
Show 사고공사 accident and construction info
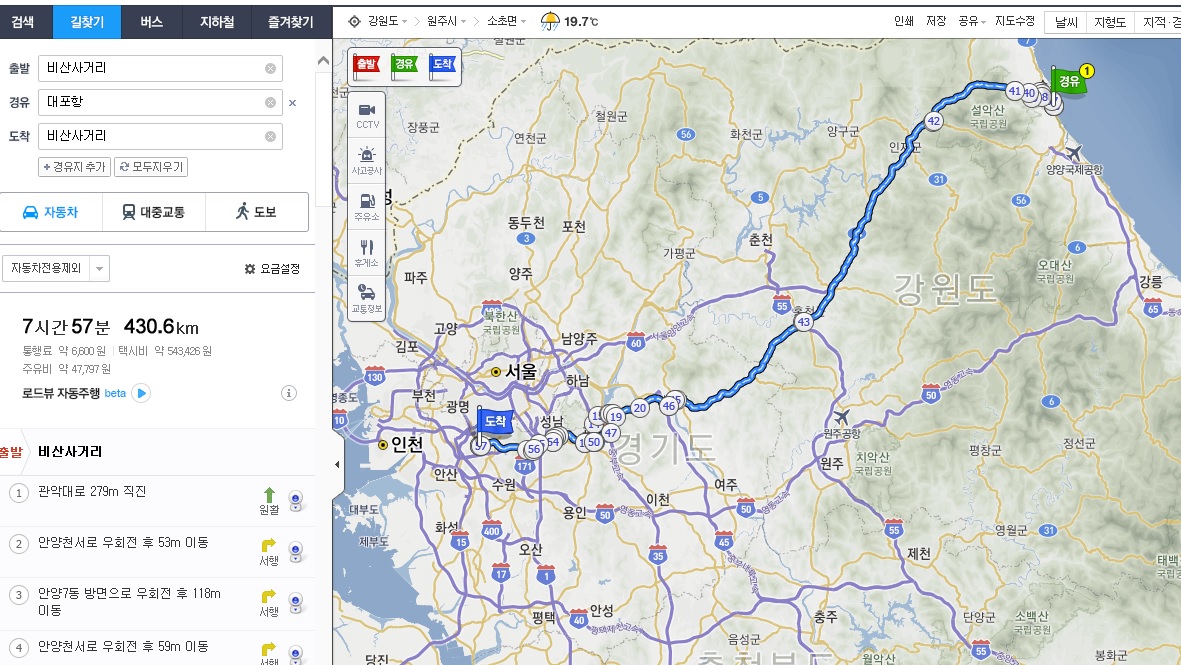tap(367, 161)
